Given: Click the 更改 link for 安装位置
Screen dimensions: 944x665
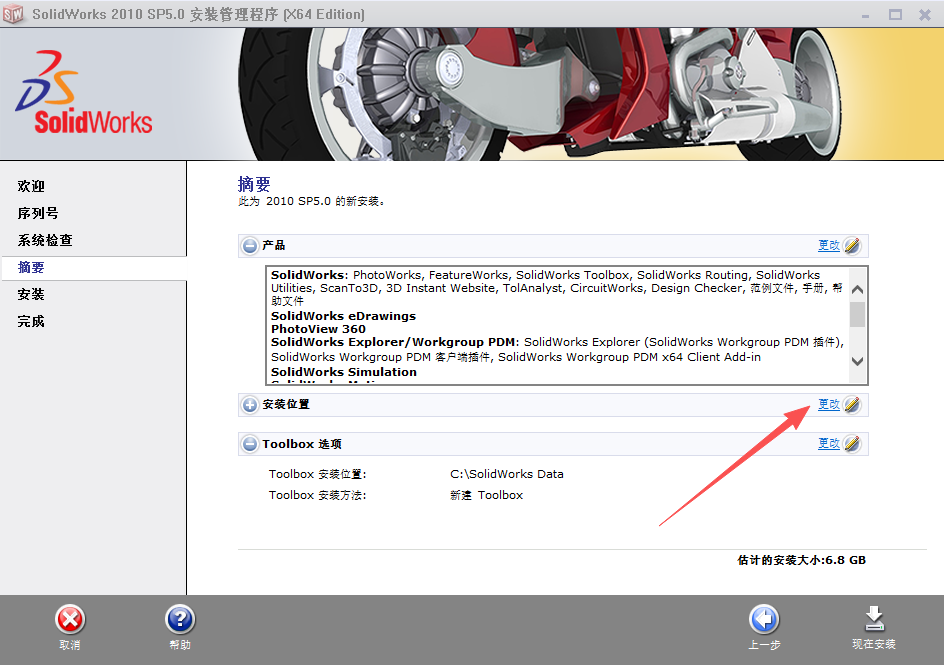Looking at the screenshot, I should [x=827, y=404].
